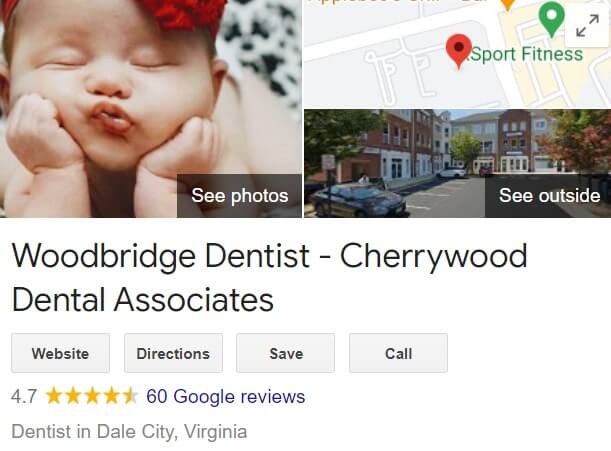Open the business Website button

pos(60,353)
